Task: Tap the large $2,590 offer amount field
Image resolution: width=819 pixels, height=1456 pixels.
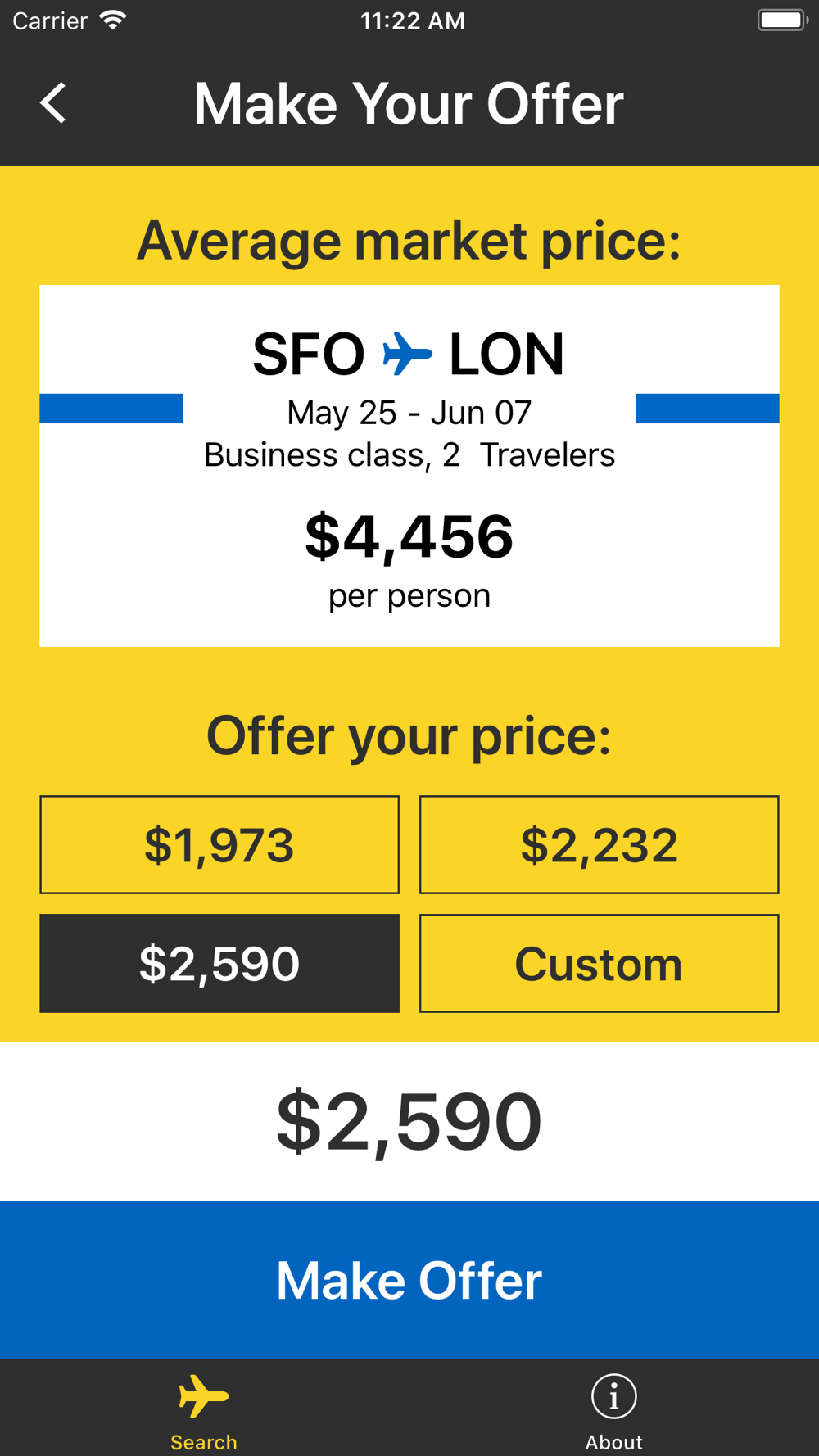Action: click(x=409, y=1121)
